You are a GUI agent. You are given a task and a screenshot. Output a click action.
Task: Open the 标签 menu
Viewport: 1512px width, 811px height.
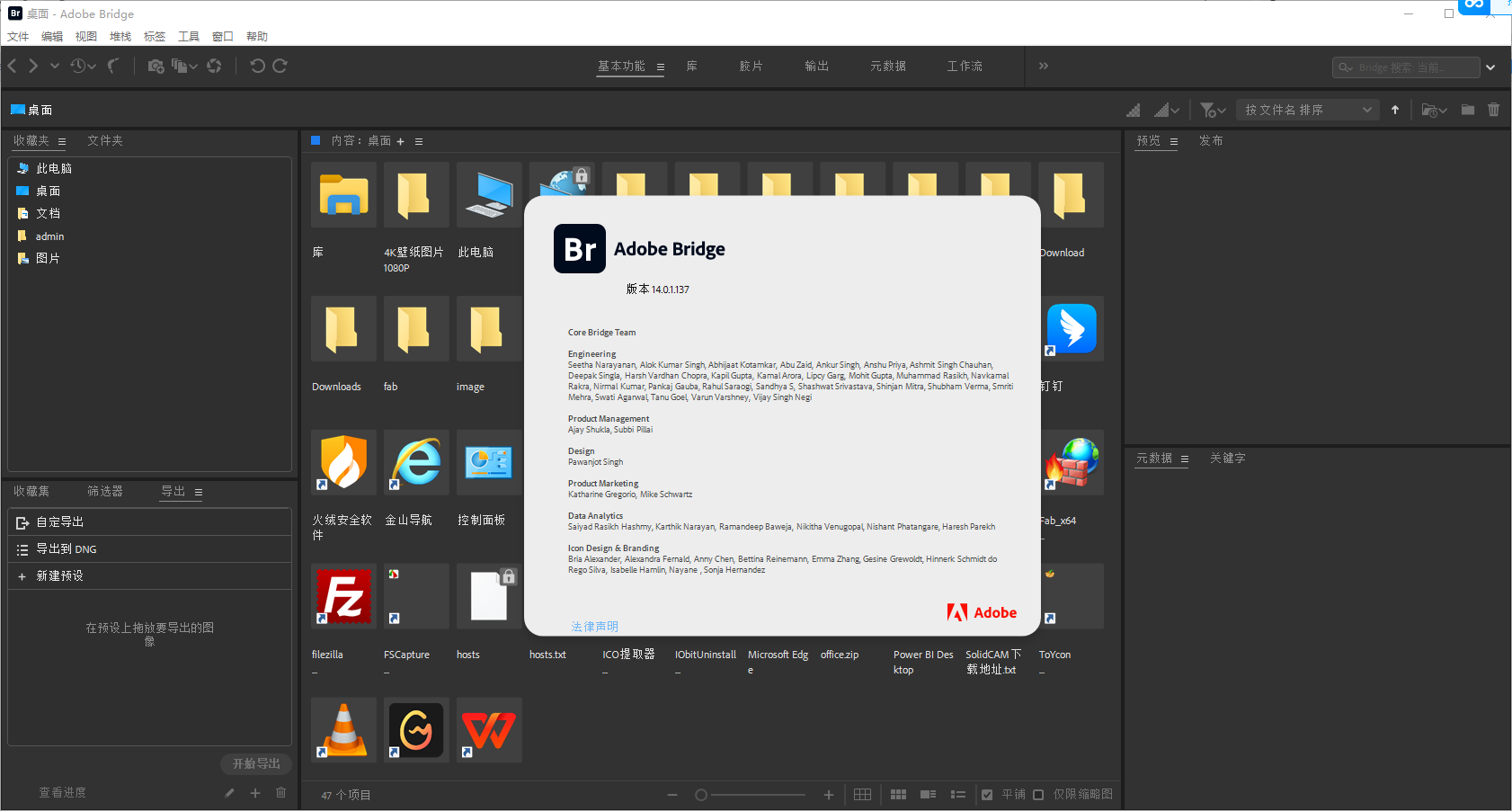pyautogui.click(x=155, y=37)
